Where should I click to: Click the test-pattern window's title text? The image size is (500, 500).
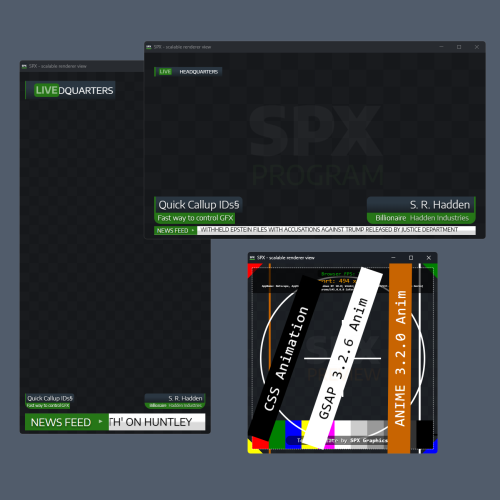pyautogui.click(x=286, y=258)
